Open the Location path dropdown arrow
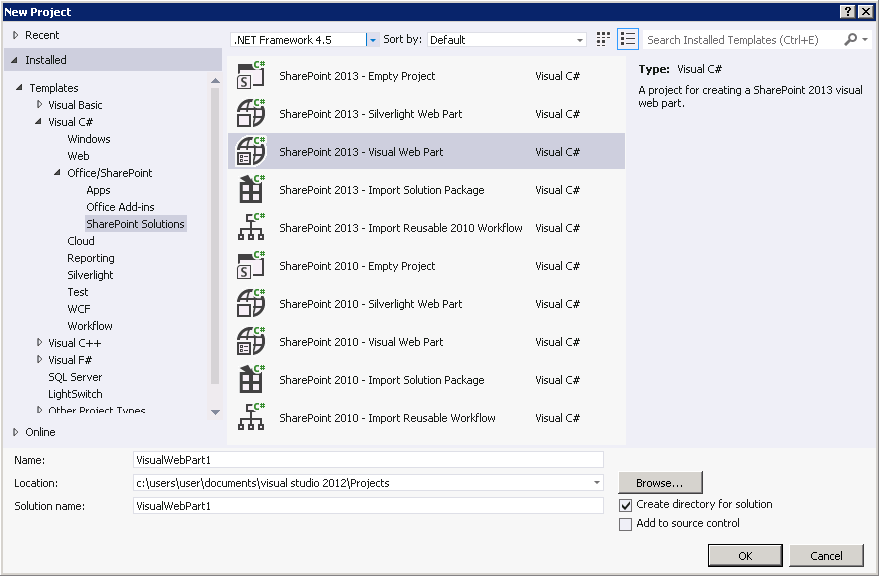879x576 pixels. point(596,483)
